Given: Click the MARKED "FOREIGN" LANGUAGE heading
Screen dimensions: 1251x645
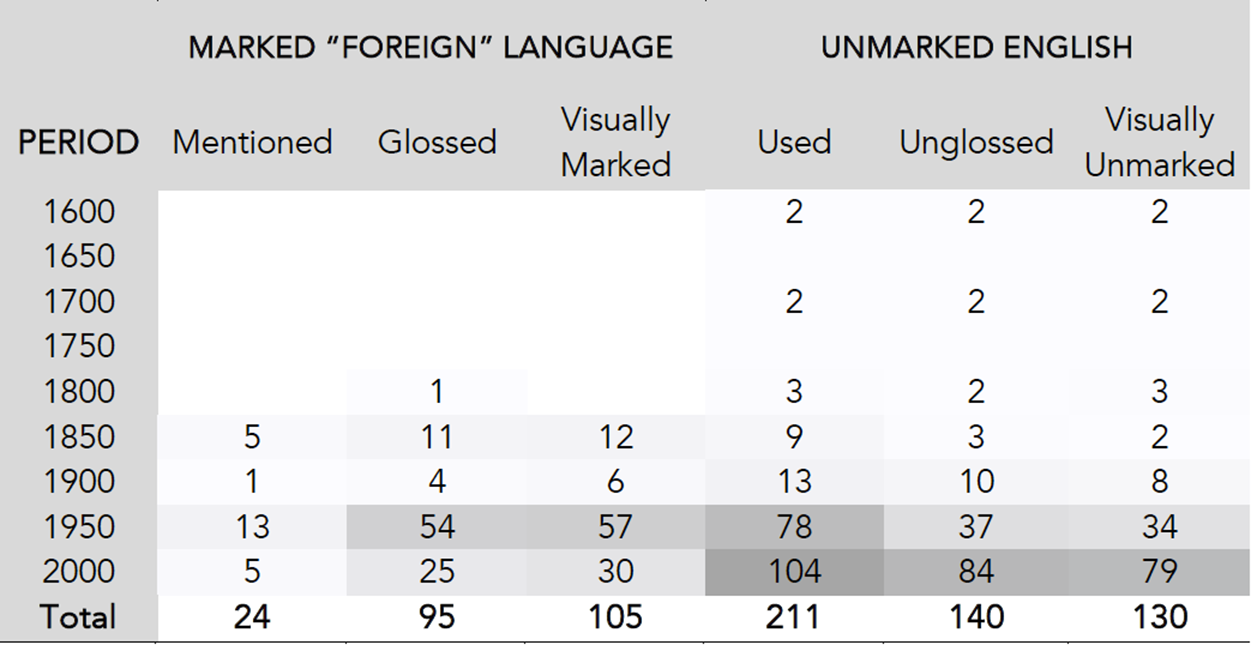Looking at the screenshot, I should pyautogui.click(x=431, y=47).
